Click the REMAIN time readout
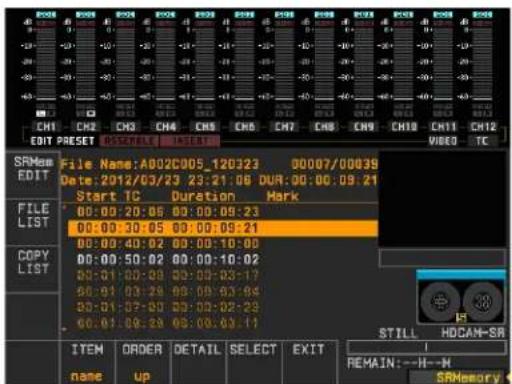 click(x=399, y=363)
